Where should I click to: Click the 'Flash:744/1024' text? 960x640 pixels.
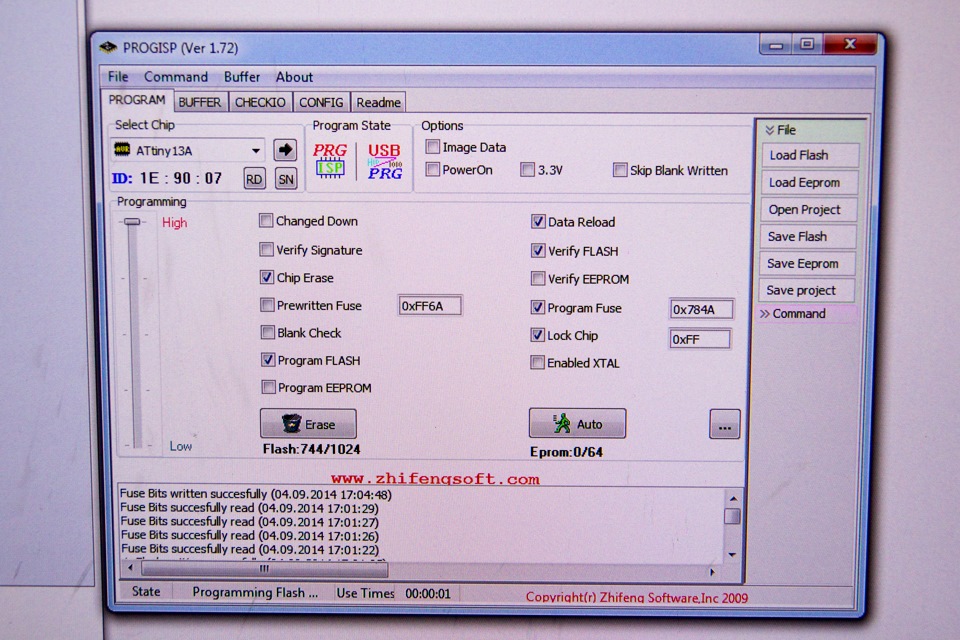pyautogui.click(x=312, y=449)
